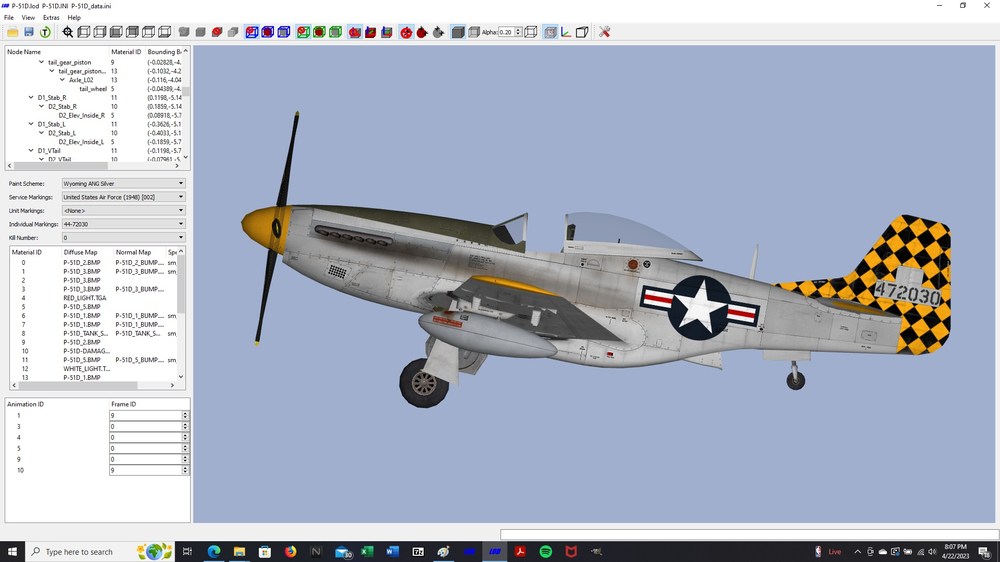Click the Windows Start button

click(x=12, y=552)
